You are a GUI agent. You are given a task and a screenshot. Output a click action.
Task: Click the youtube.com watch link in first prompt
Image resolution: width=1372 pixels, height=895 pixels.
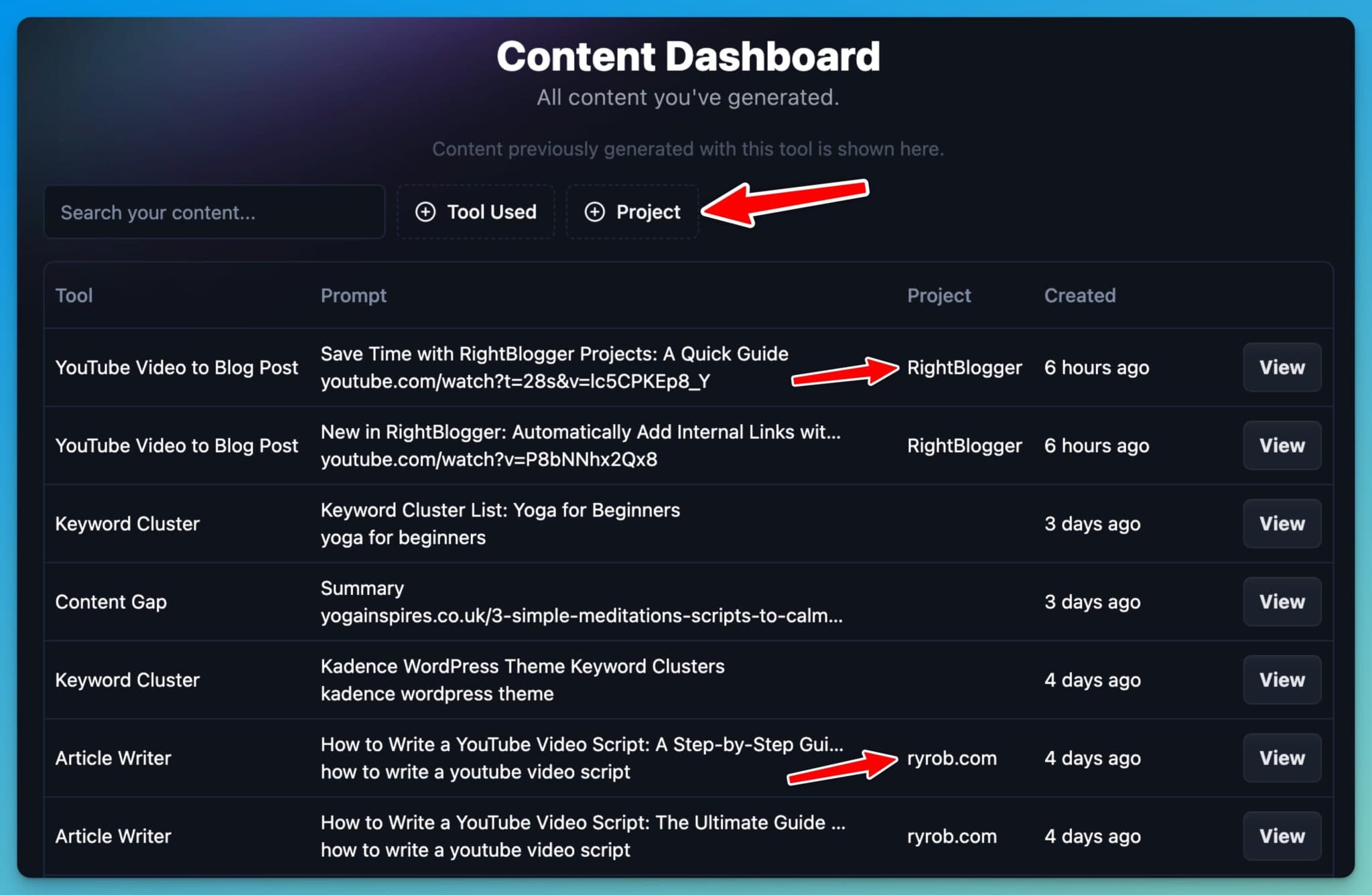point(516,381)
